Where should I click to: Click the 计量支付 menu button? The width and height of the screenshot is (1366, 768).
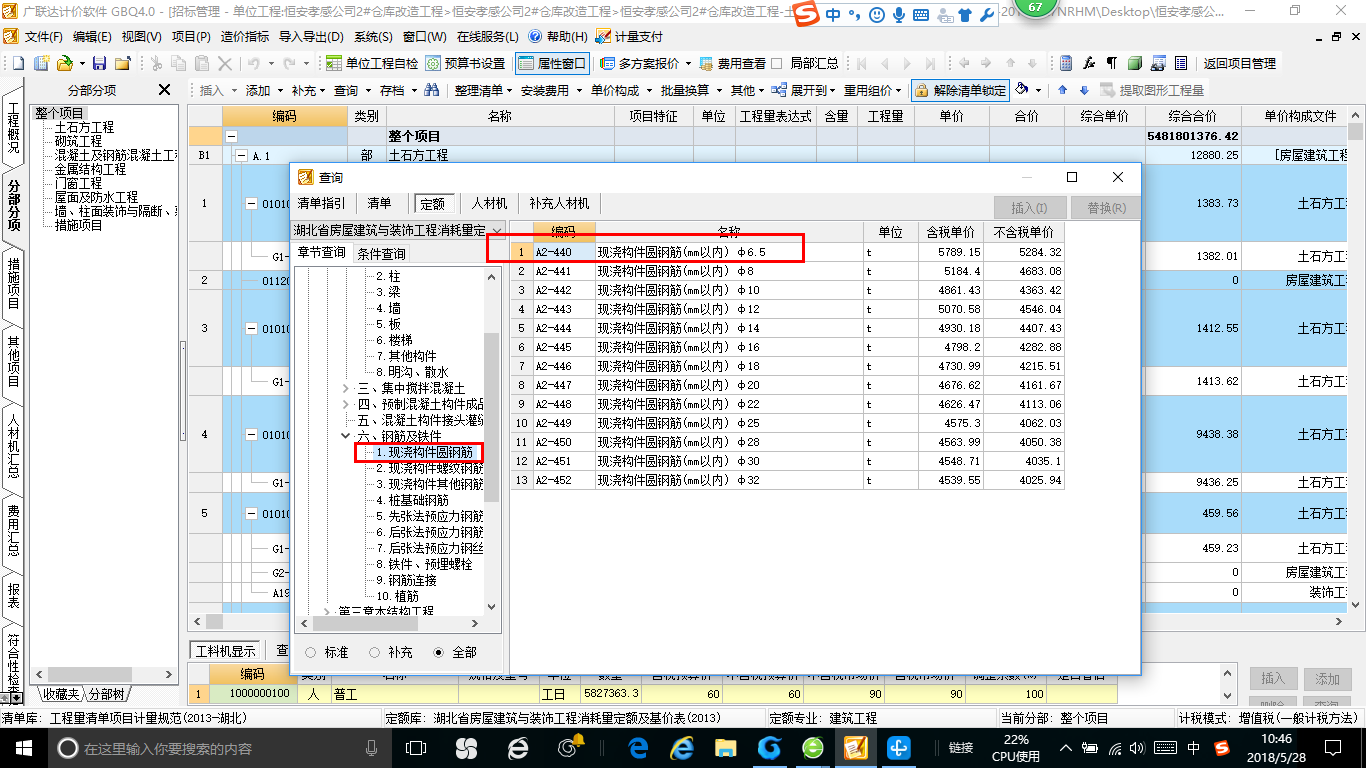[x=629, y=36]
